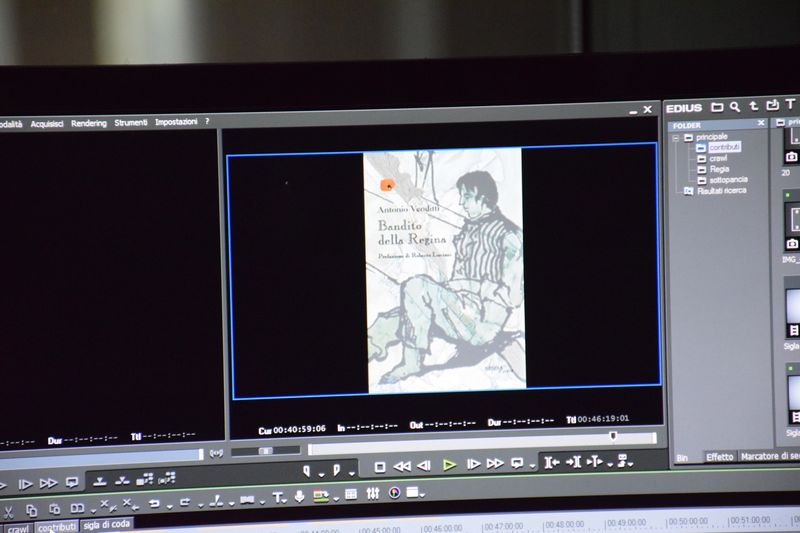Switch to the crawl sequence tab
This screenshot has height=533, width=800.
18,529
